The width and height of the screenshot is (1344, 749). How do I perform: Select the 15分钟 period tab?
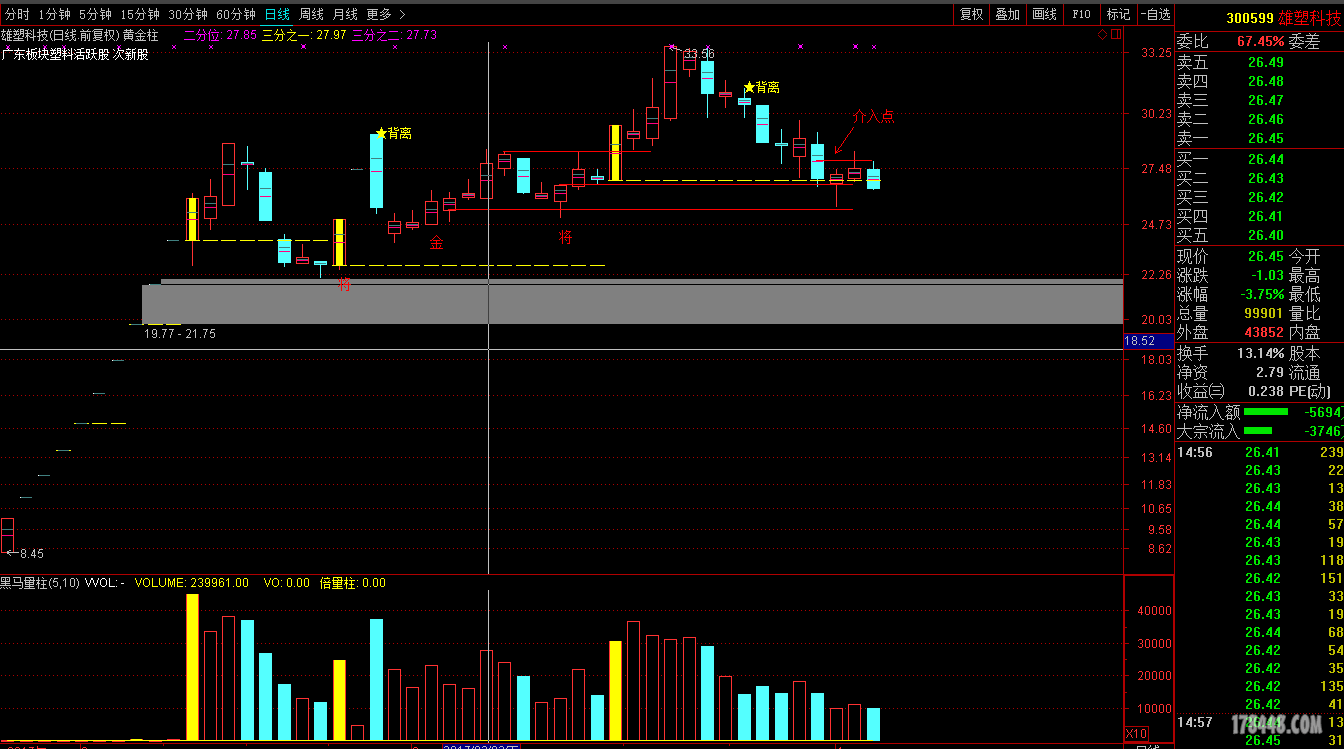[140, 14]
